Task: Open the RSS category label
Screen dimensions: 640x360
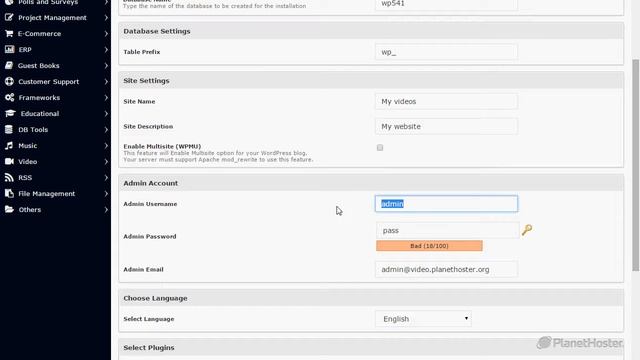Action: (x=25, y=178)
